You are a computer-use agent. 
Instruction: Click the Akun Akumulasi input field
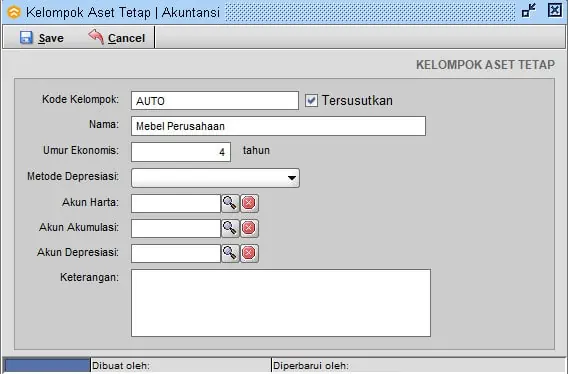[x=176, y=228]
